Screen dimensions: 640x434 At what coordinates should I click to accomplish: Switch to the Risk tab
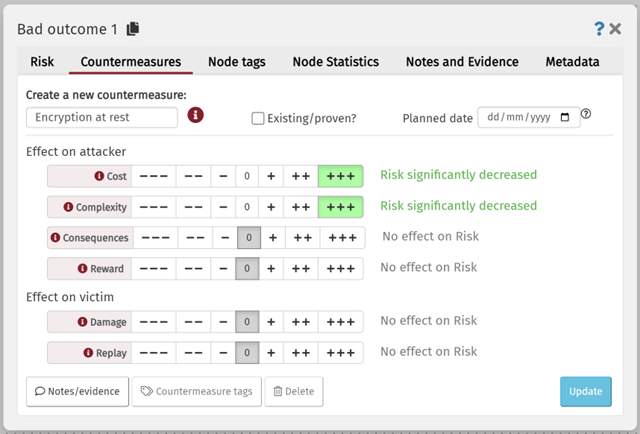(x=42, y=62)
